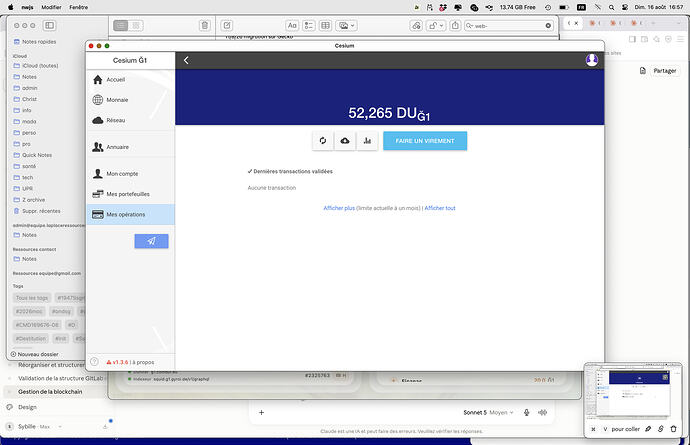Close the screenshot preview with the X icon
The height and width of the screenshot is (445, 690).
tap(593, 429)
